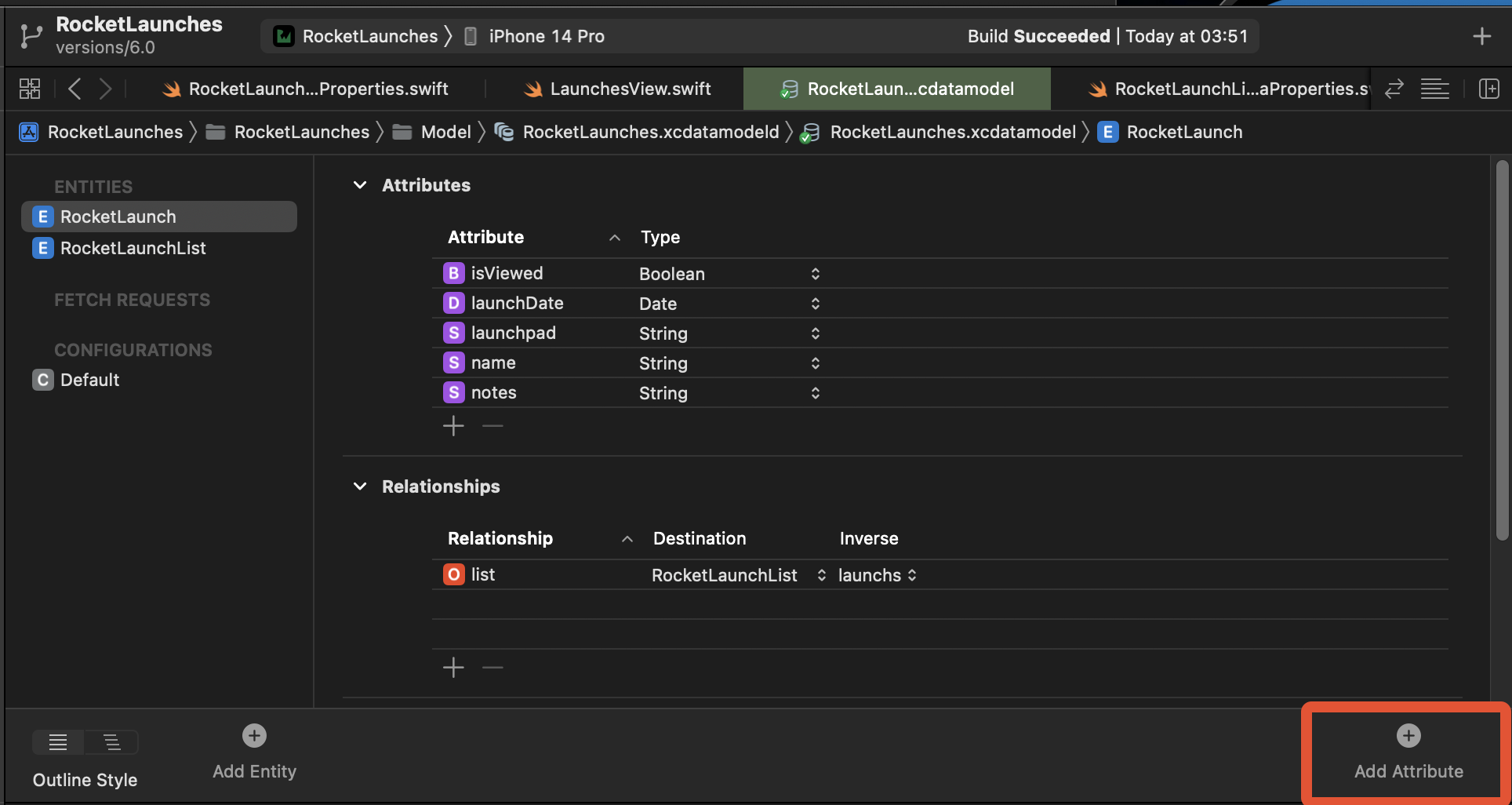Open the RocketLaunch...Properties.swift tab

(307, 89)
